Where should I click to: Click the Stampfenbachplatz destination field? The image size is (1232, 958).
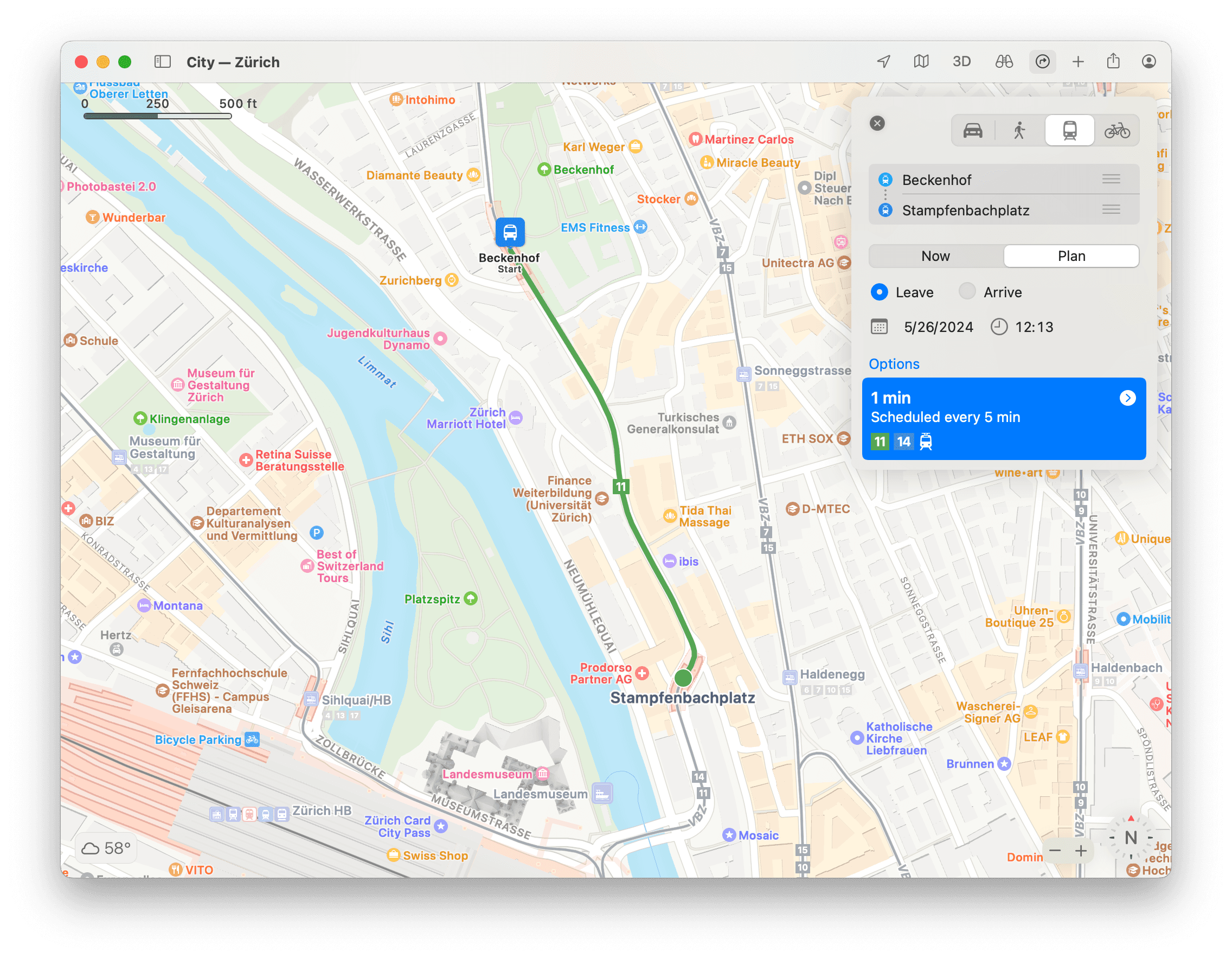click(1004, 210)
